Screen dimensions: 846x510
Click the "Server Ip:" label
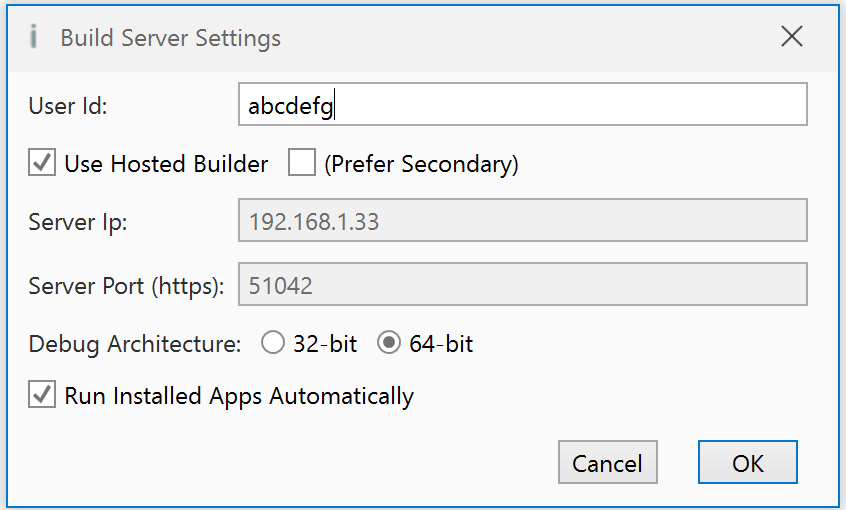point(78,222)
